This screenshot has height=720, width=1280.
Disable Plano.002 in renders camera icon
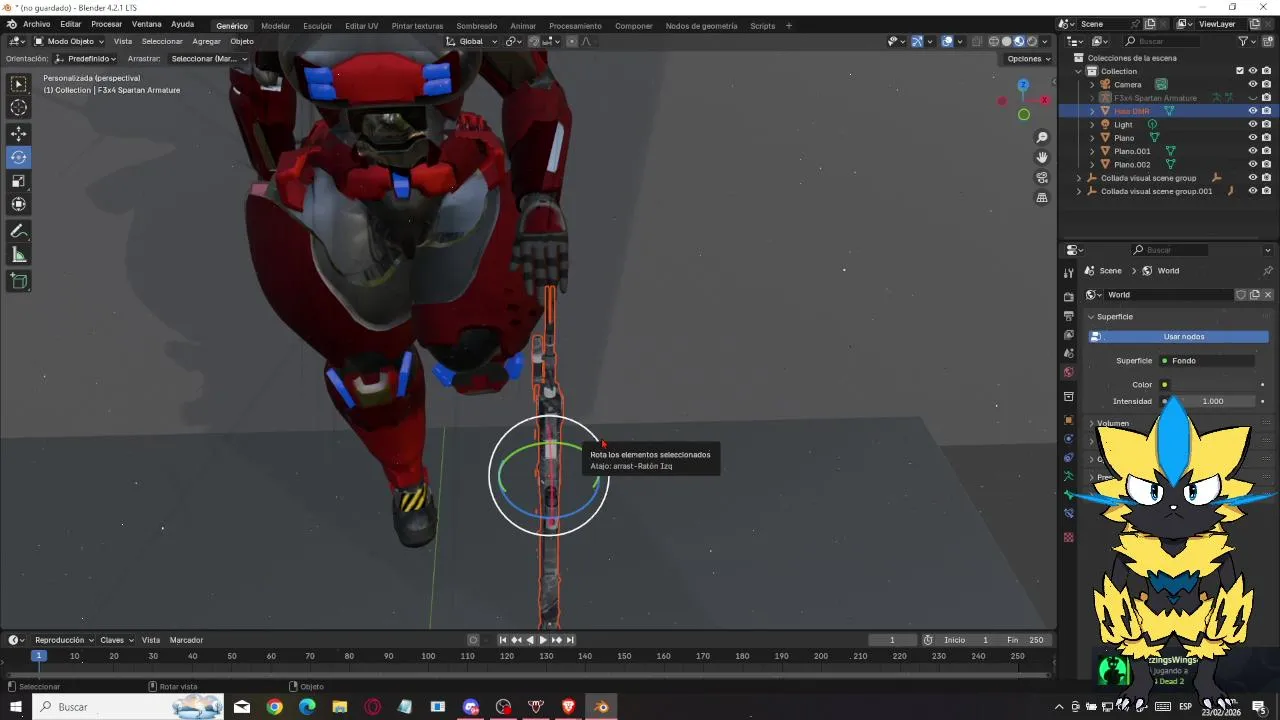click(1266, 164)
